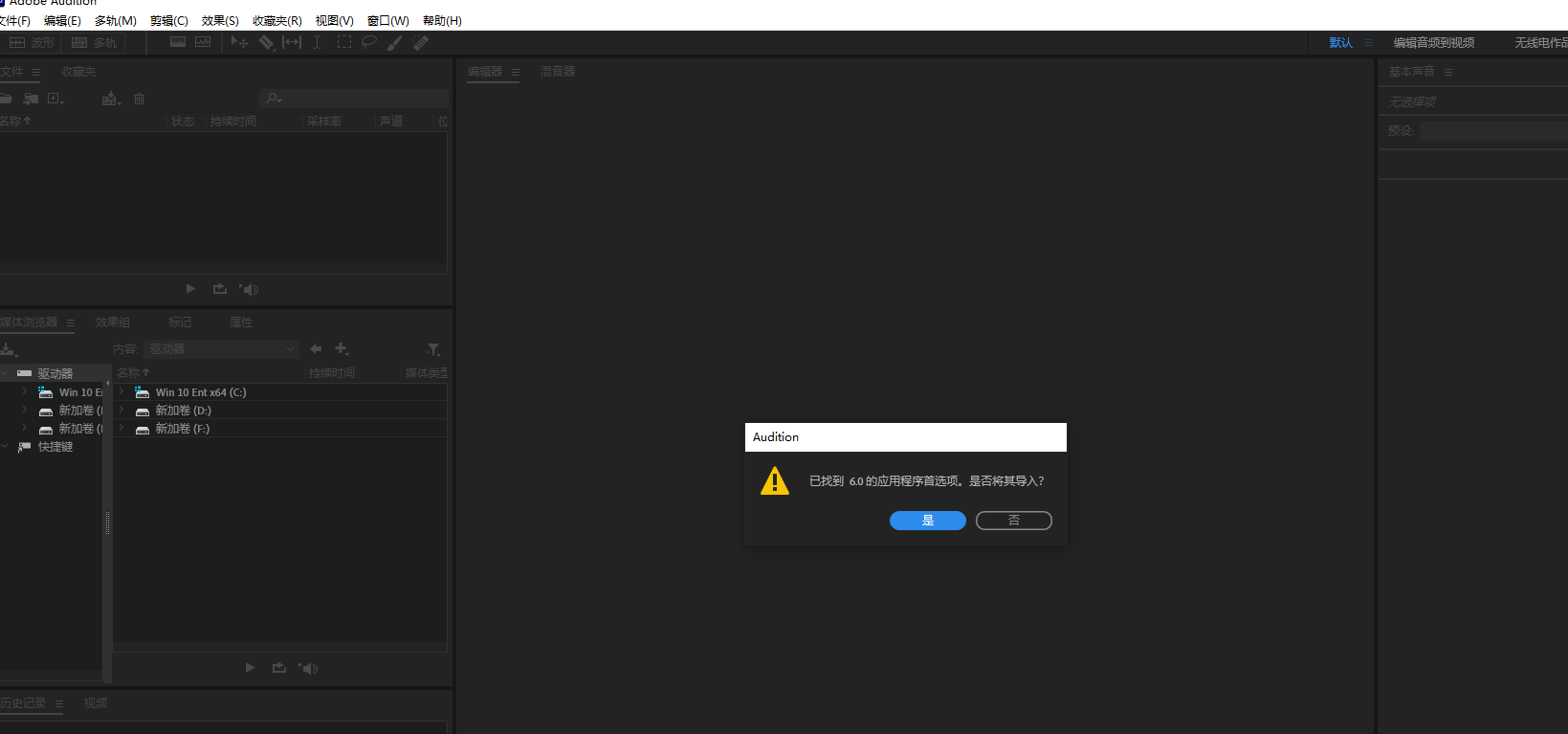Select the 编辑音频到视频 workspace

point(1434,43)
